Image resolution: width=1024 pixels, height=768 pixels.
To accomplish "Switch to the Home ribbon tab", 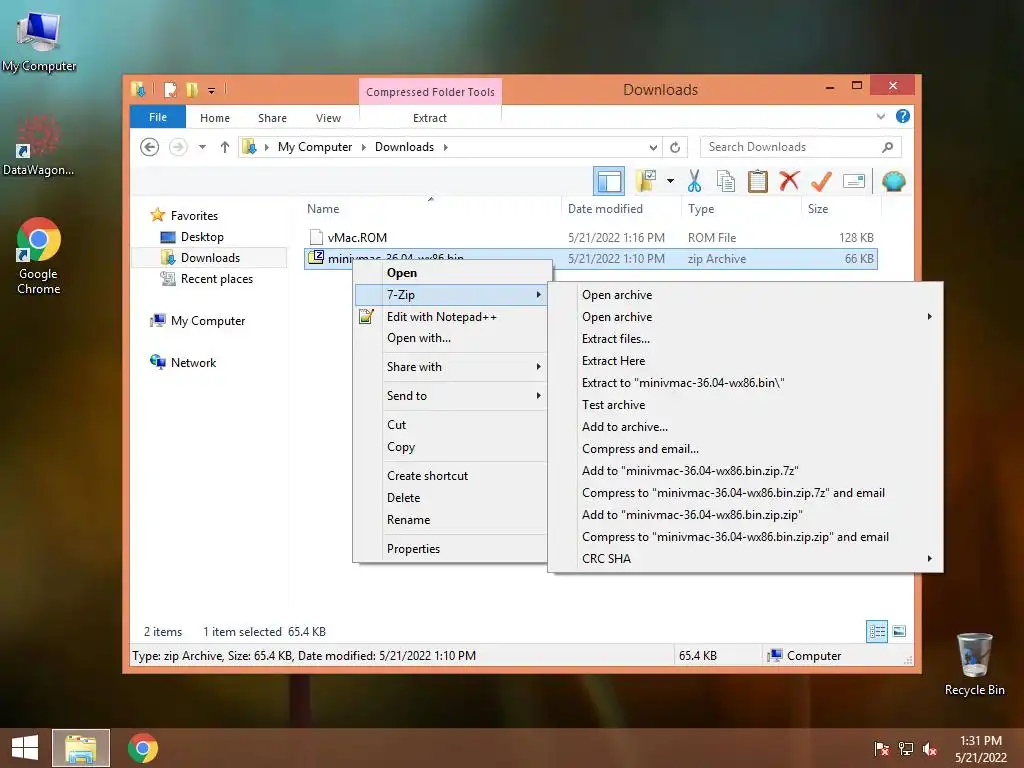I will point(215,118).
